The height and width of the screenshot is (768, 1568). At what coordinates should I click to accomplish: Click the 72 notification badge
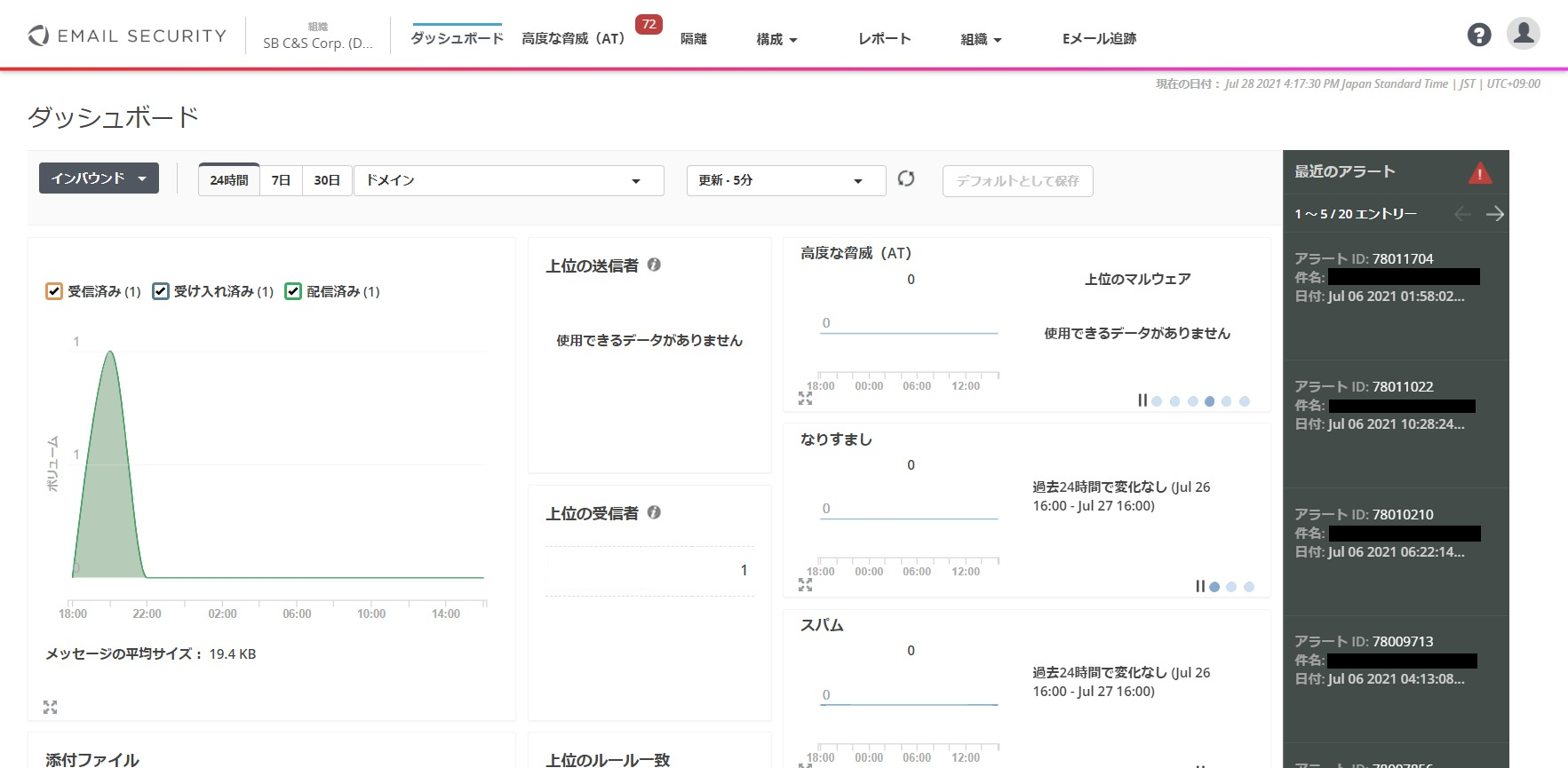tap(649, 25)
